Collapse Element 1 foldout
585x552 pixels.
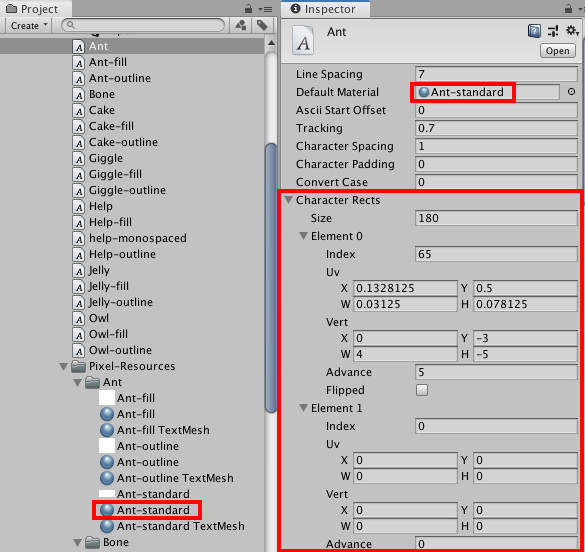tap(303, 408)
